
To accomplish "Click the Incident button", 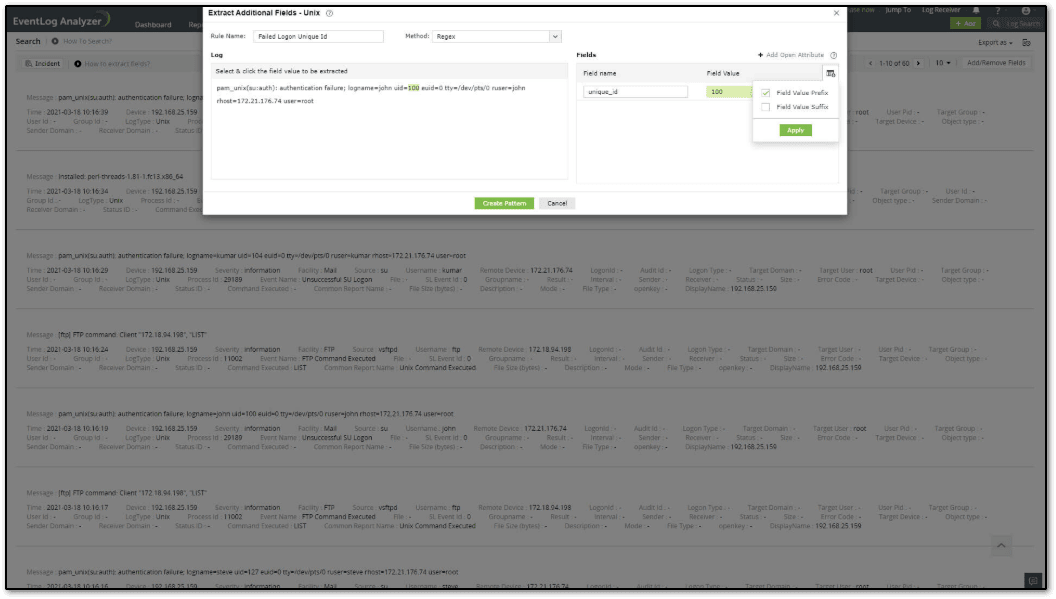I will [43, 64].
